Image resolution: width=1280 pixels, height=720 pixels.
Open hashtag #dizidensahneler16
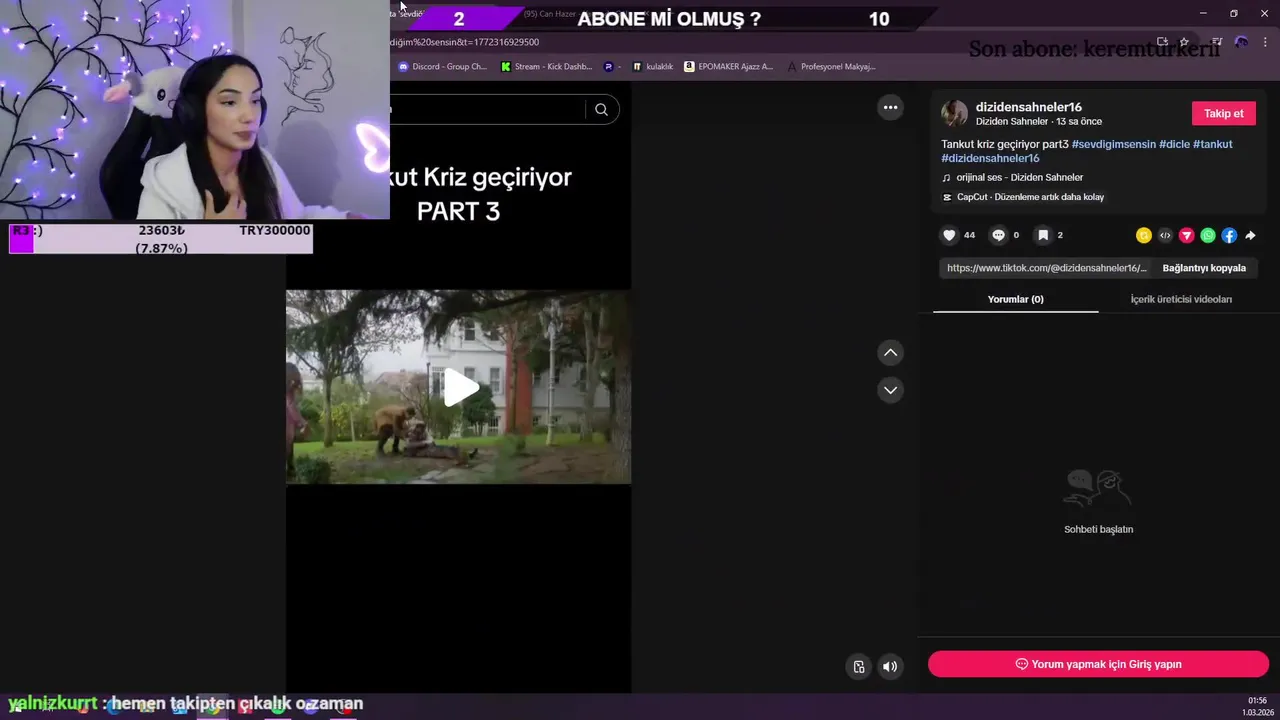tap(990, 158)
